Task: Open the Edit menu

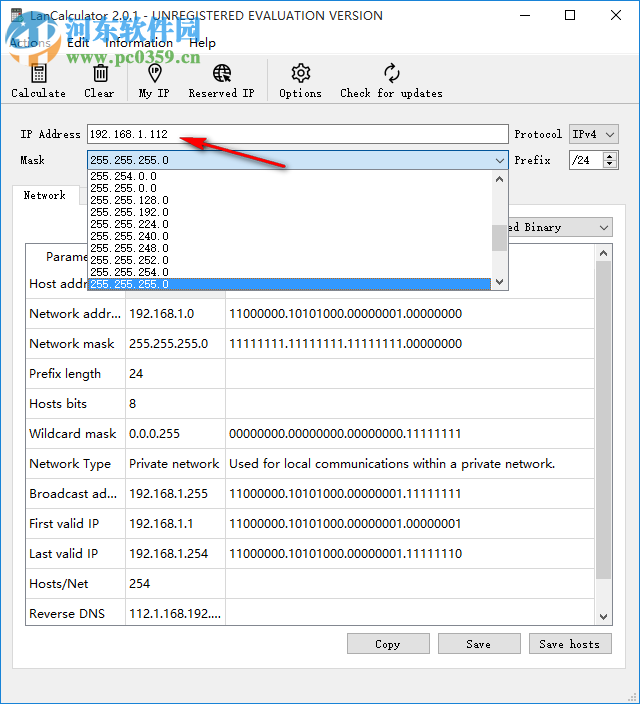Action: [x=78, y=43]
